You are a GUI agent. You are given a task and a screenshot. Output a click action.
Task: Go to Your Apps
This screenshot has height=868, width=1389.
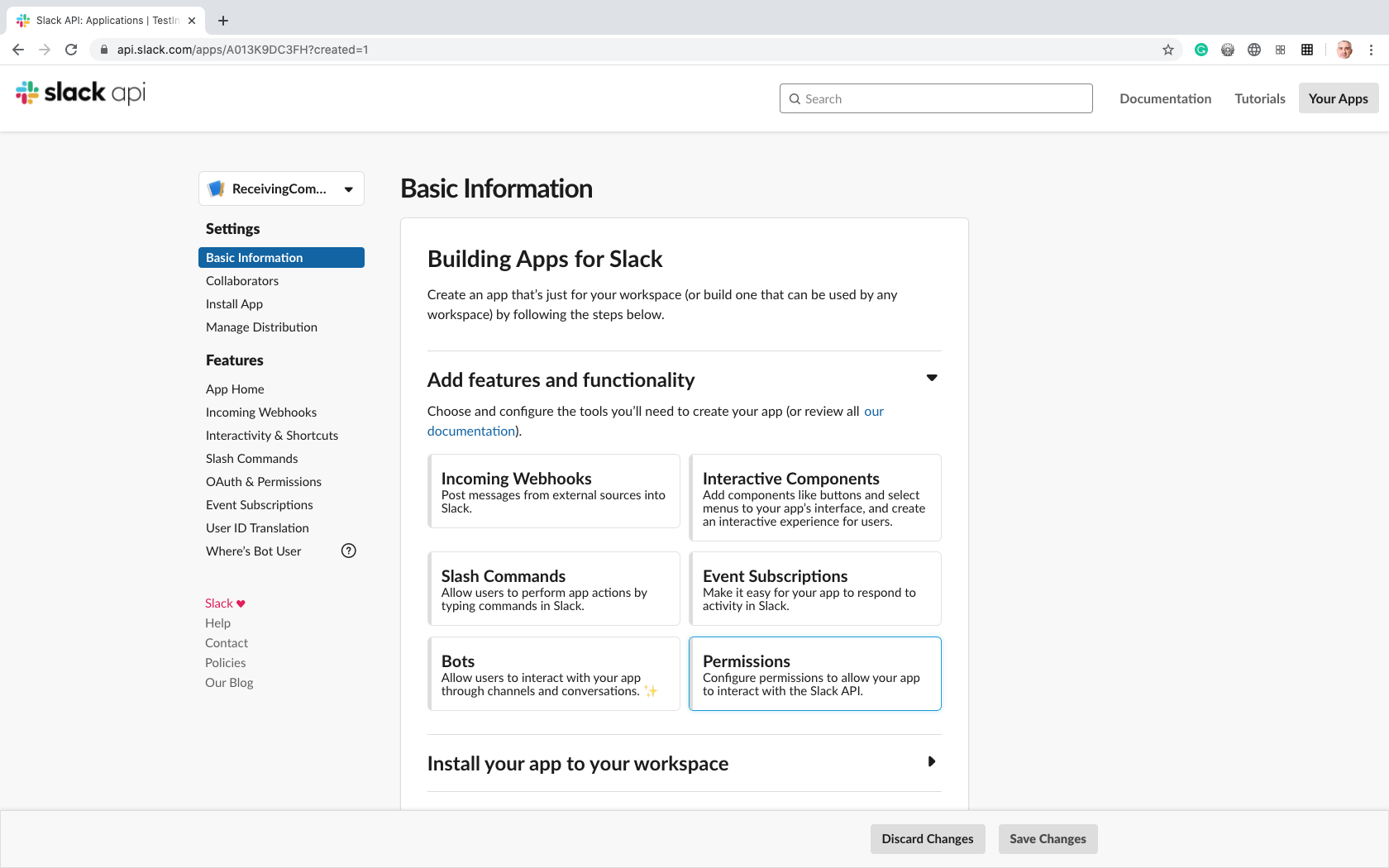pos(1338,98)
